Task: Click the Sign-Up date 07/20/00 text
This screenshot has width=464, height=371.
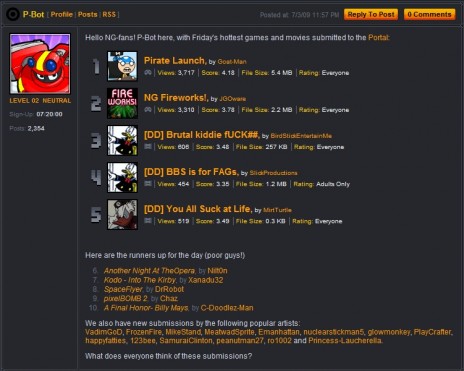Action: coord(49,114)
